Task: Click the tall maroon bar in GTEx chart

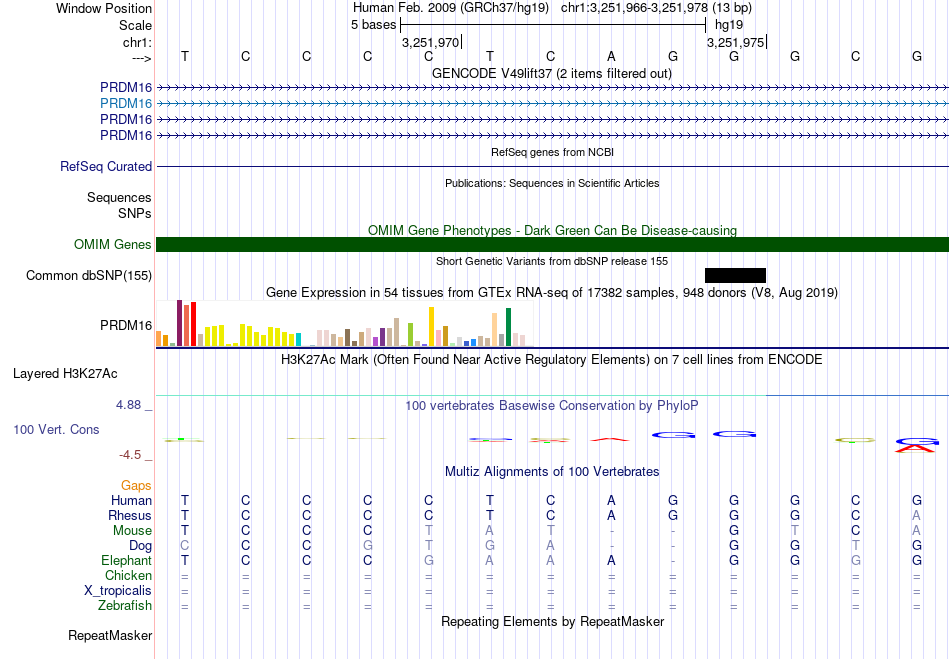Action: point(179,323)
